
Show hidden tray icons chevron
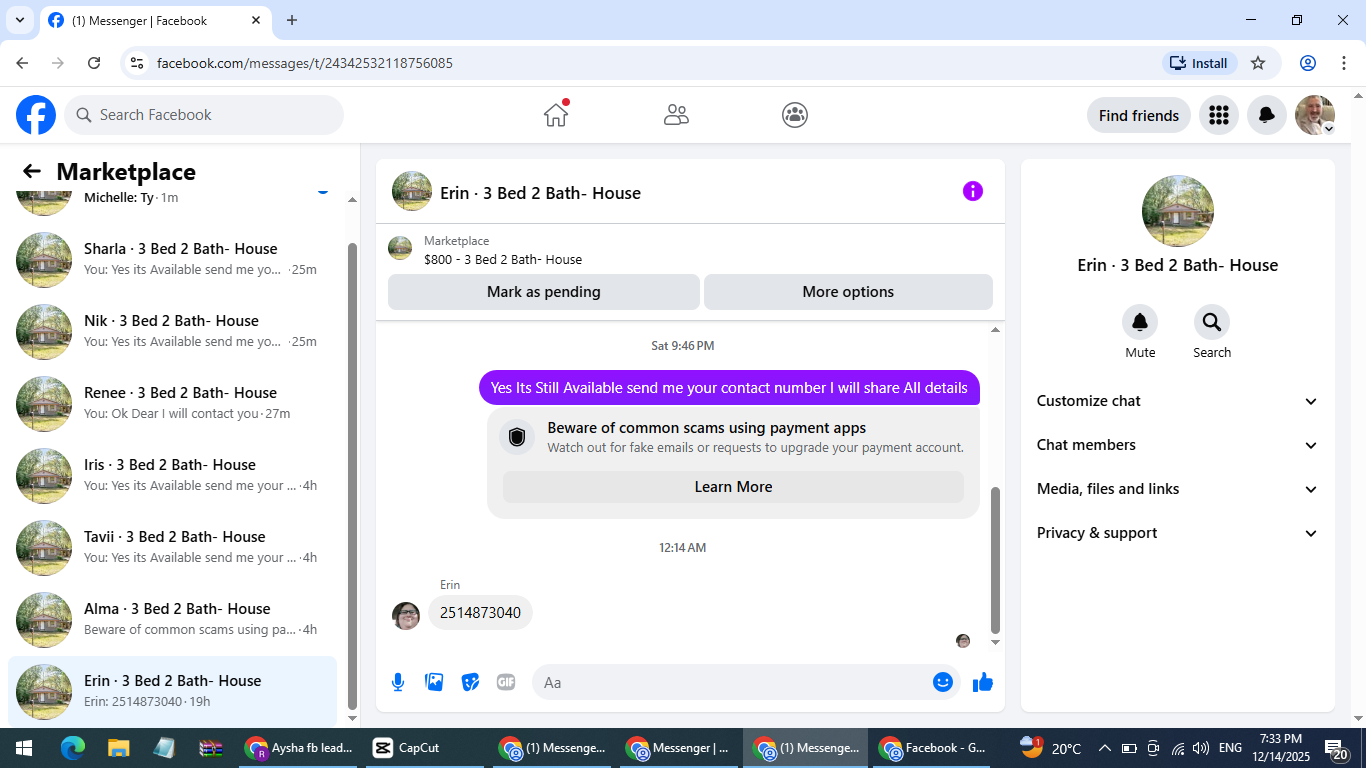coord(1105,748)
